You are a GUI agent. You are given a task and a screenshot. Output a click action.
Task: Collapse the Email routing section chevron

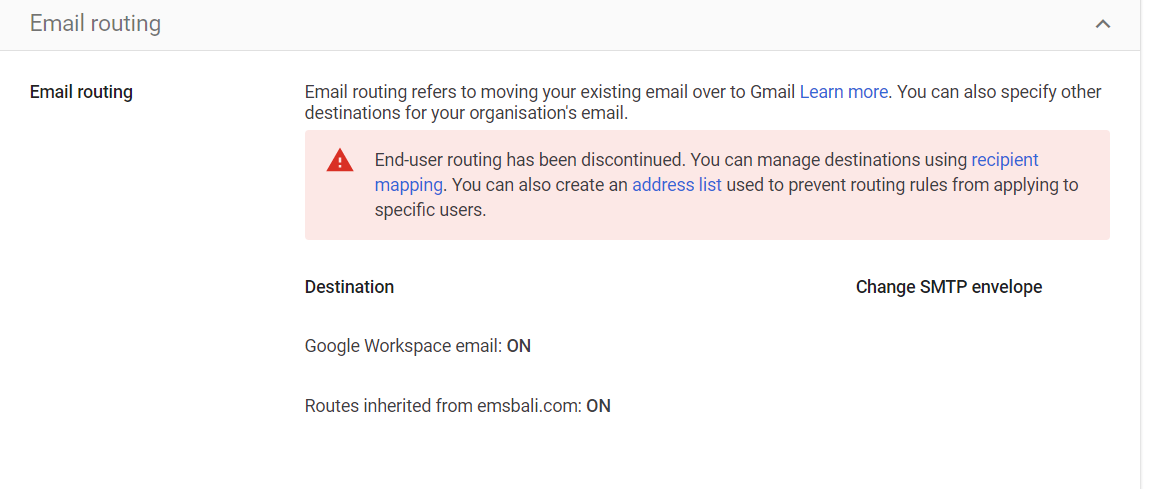click(x=1103, y=24)
